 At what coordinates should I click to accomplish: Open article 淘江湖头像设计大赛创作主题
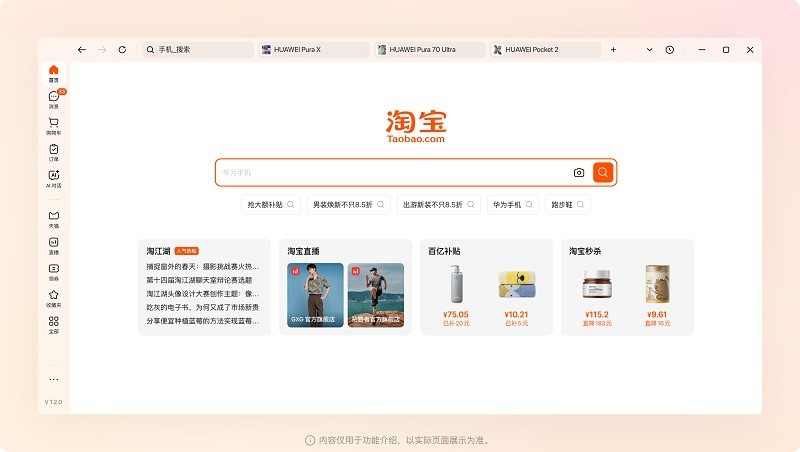[x=203, y=294]
